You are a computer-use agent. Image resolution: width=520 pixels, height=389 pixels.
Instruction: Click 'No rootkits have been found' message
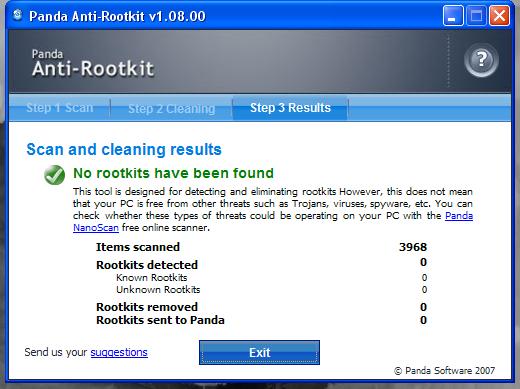click(173, 173)
